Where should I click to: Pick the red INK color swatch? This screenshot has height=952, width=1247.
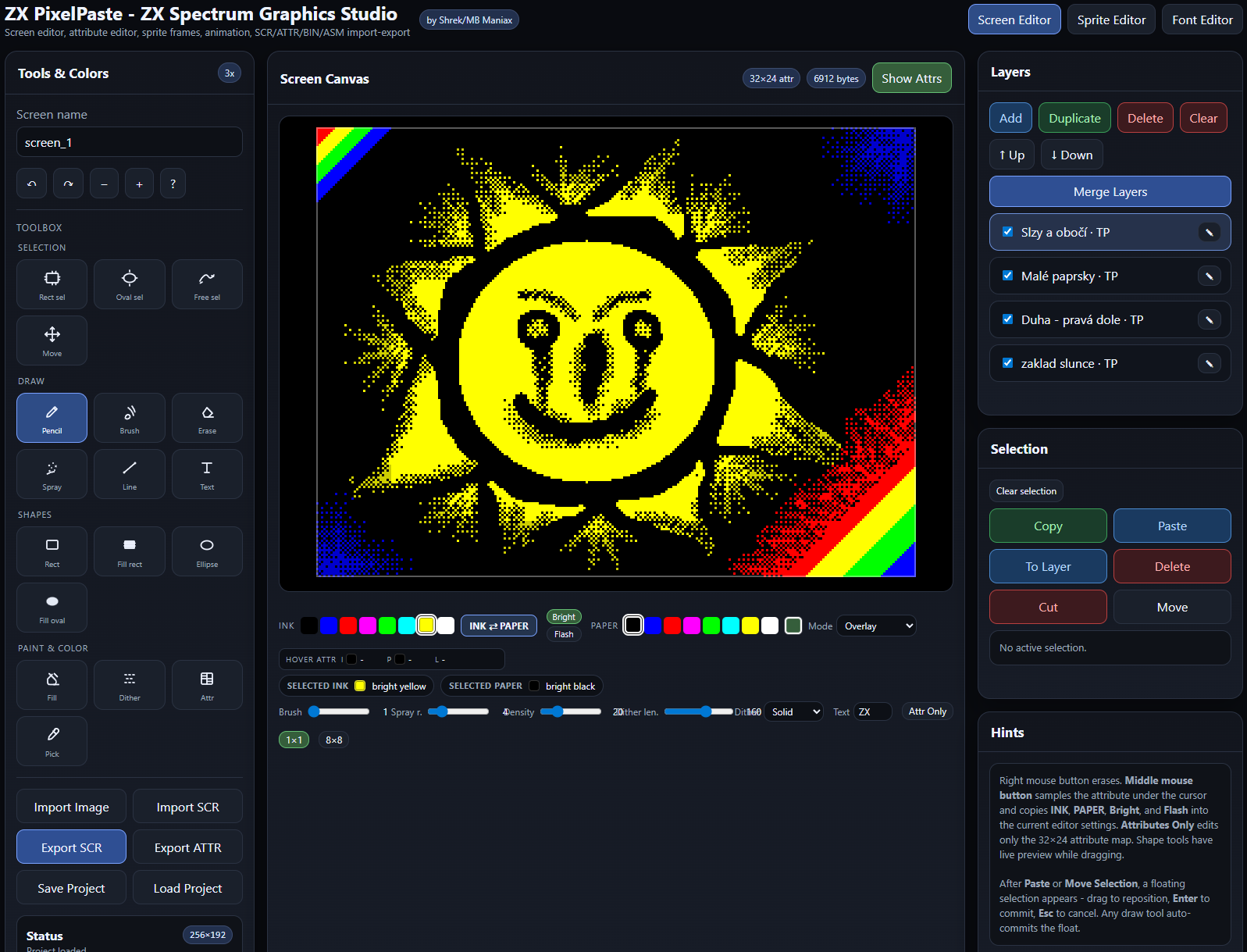click(348, 626)
